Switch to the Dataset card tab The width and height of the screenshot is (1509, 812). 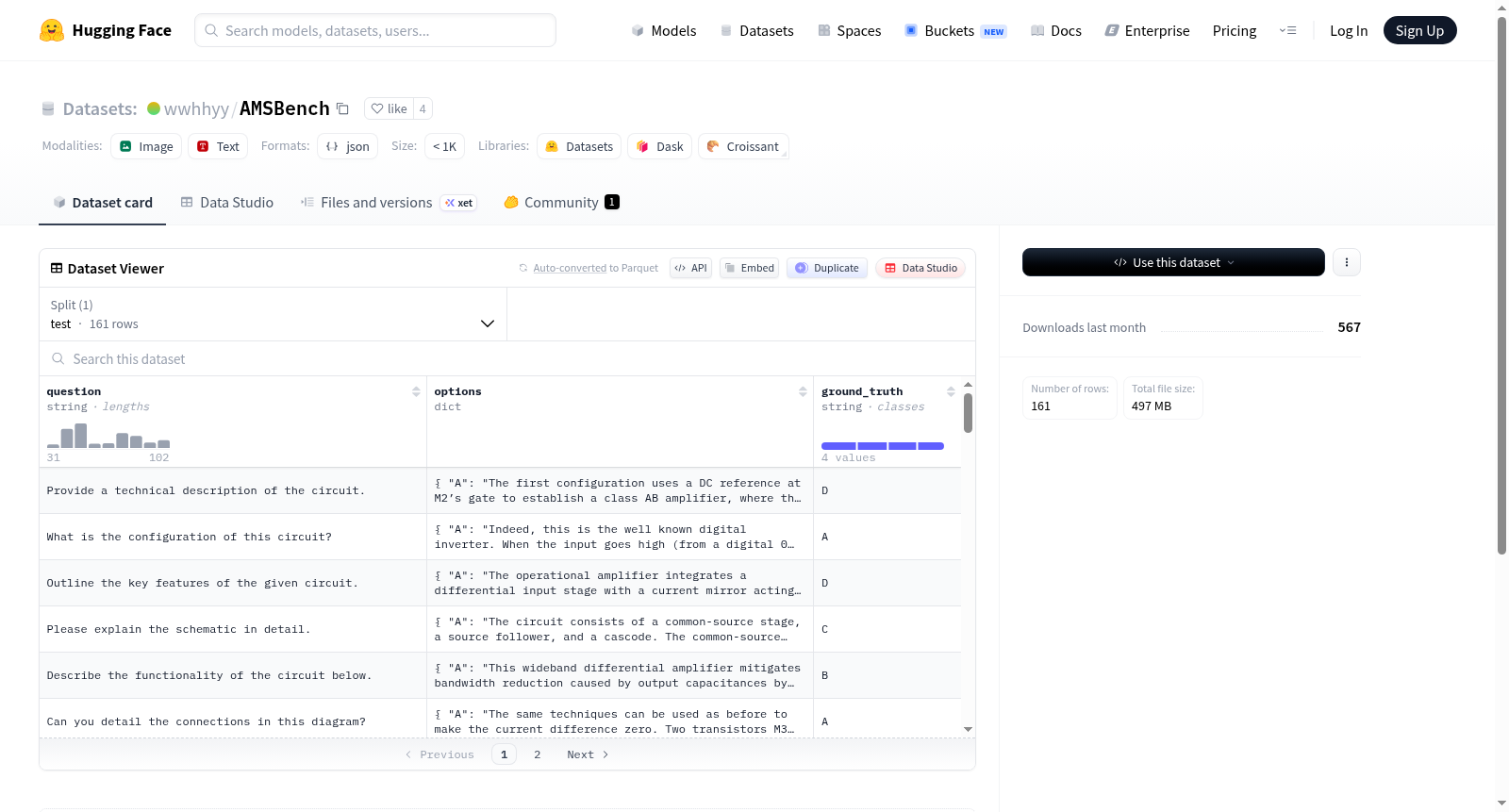pos(102,202)
